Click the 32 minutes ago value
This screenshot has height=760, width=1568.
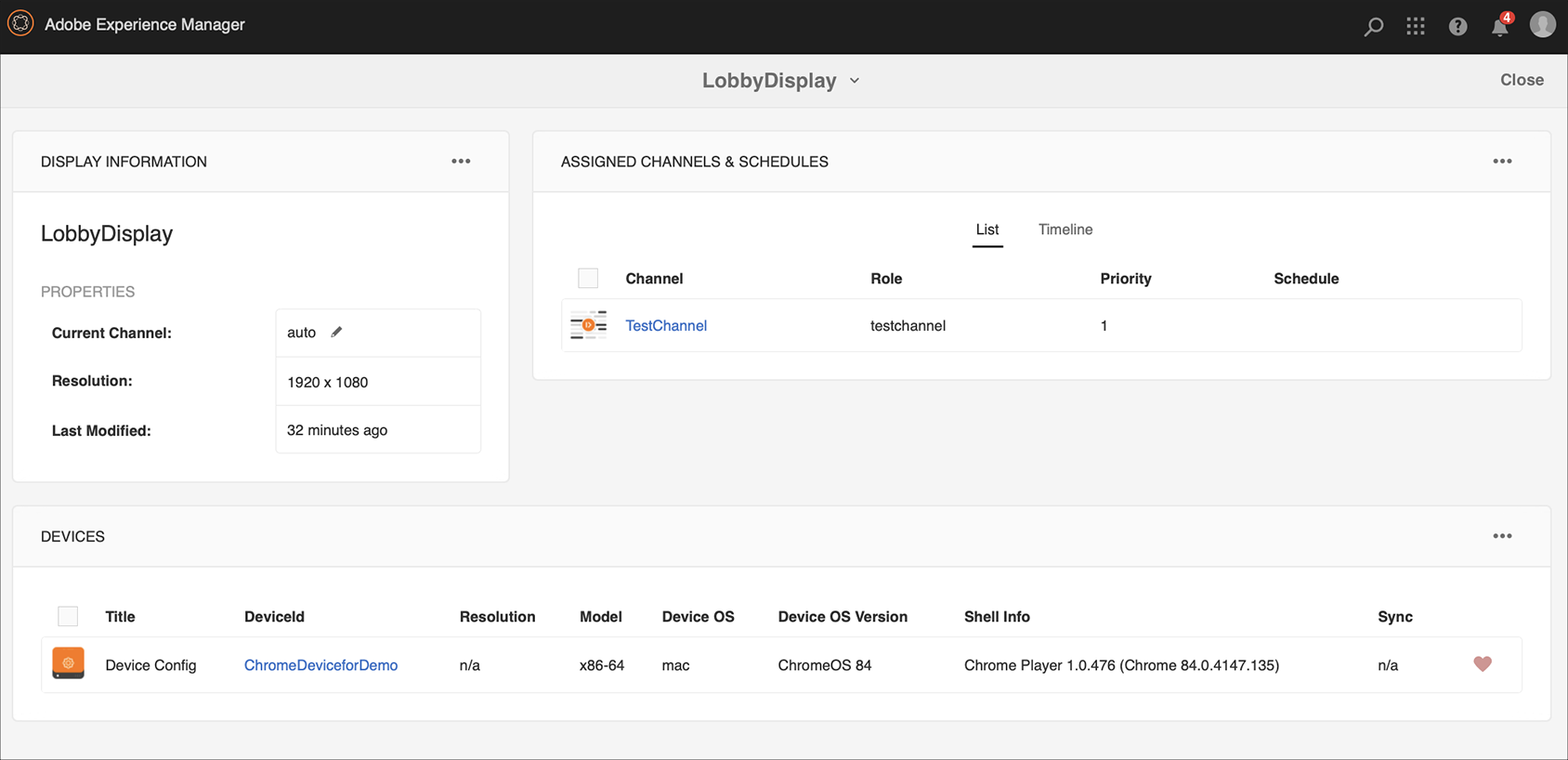(x=337, y=430)
